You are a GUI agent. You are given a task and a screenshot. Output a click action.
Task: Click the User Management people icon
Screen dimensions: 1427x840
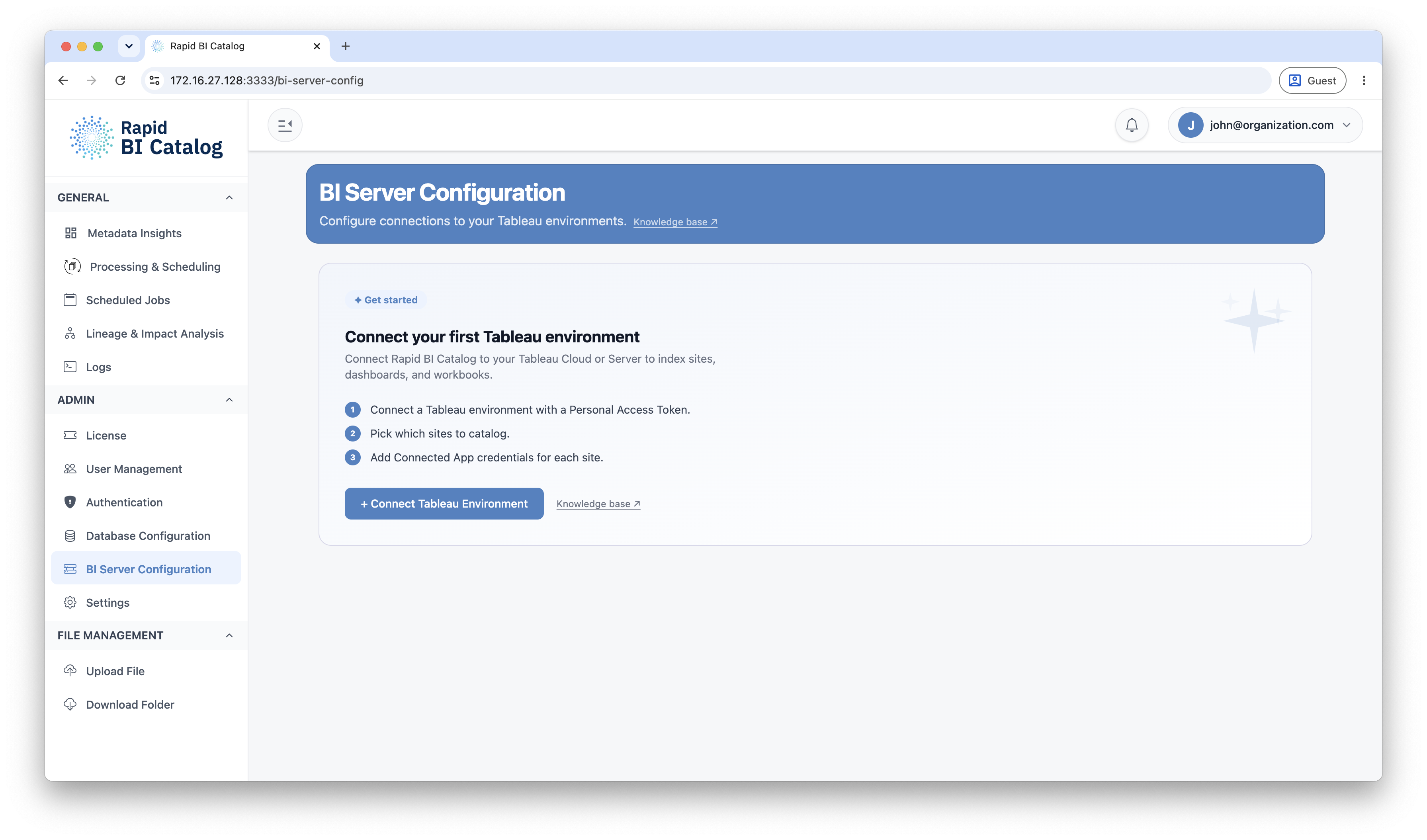(x=70, y=469)
